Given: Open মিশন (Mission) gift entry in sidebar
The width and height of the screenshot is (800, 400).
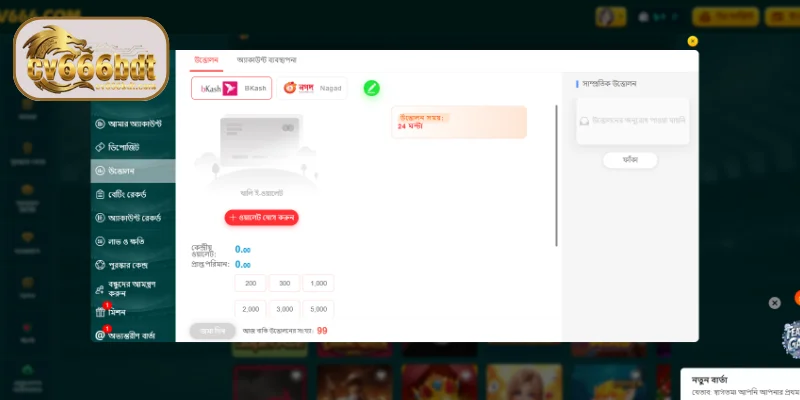Looking at the screenshot, I should pos(133,312).
